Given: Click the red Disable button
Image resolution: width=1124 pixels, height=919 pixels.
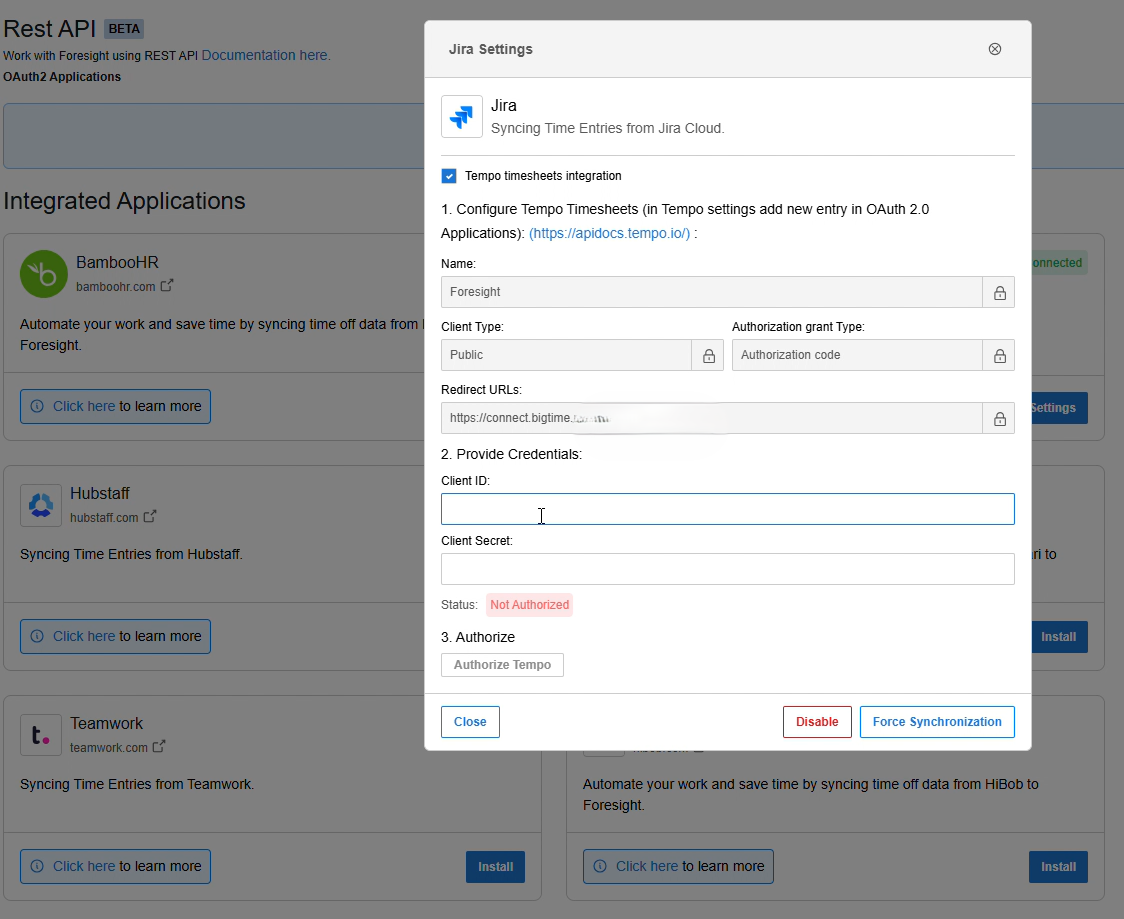Looking at the screenshot, I should click(817, 722).
